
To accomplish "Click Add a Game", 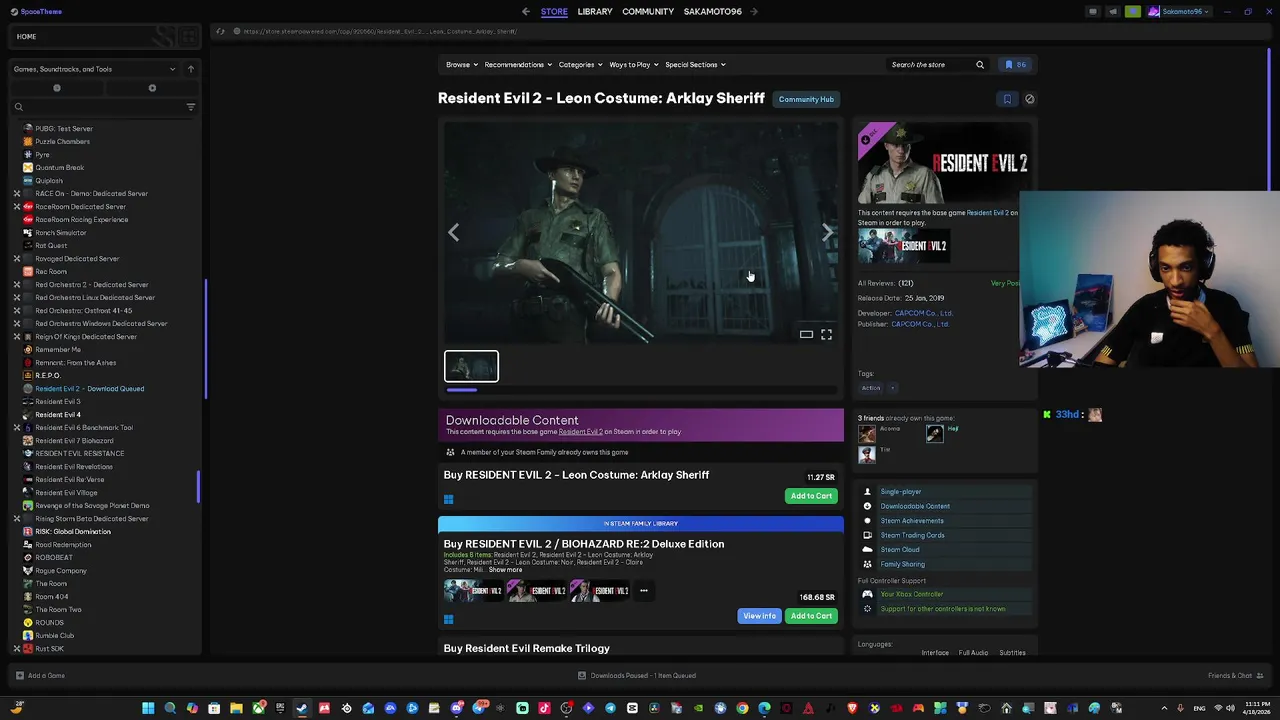I will tap(40, 676).
